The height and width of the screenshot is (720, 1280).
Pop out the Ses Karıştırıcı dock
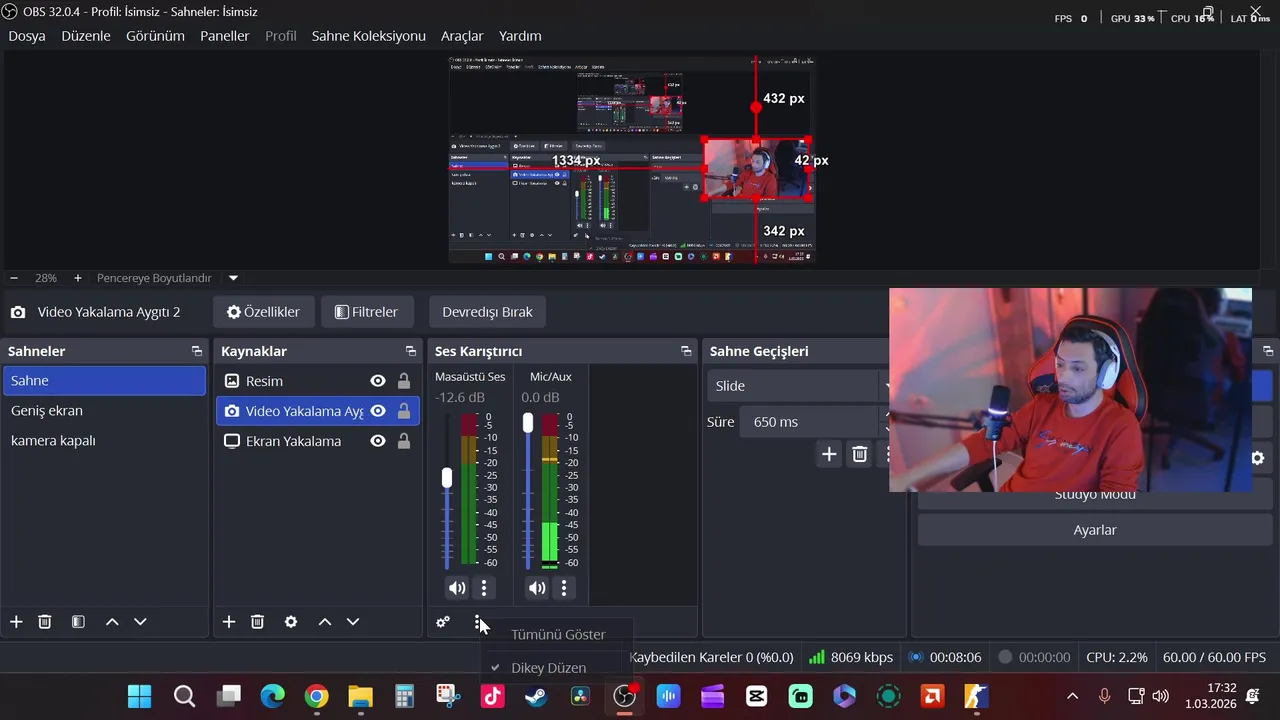[686, 351]
